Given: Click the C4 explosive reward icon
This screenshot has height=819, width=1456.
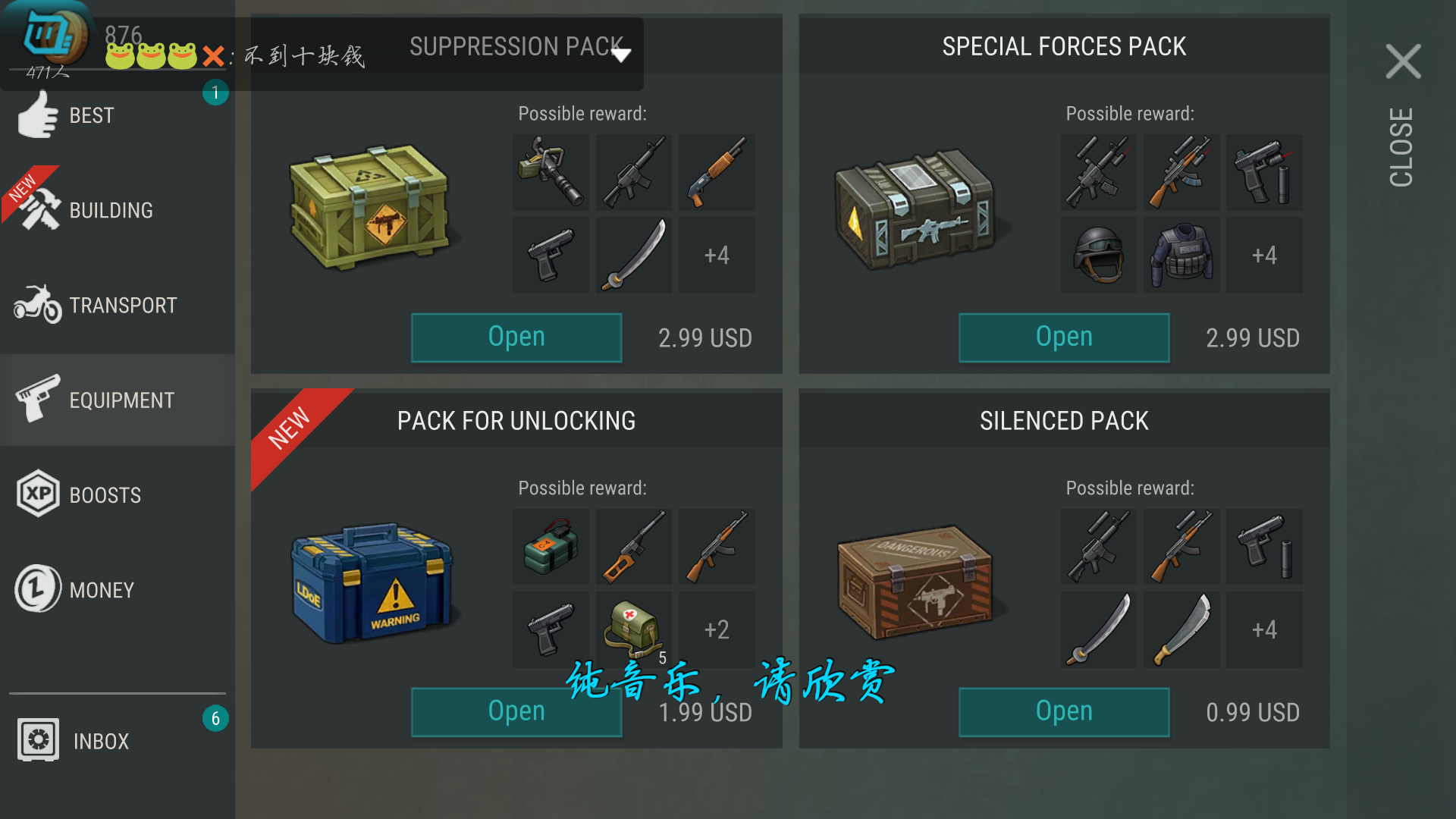Looking at the screenshot, I should click(x=551, y=547).
